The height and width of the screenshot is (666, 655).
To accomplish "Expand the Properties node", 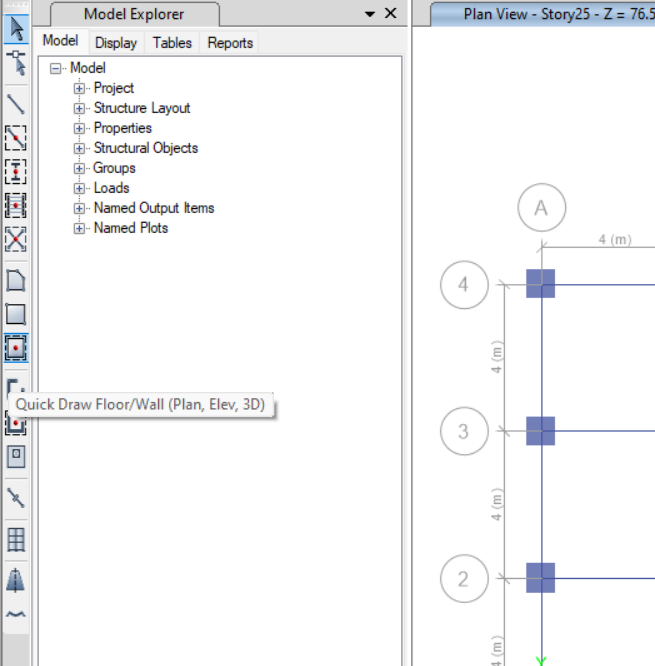I will click(79, 128).
